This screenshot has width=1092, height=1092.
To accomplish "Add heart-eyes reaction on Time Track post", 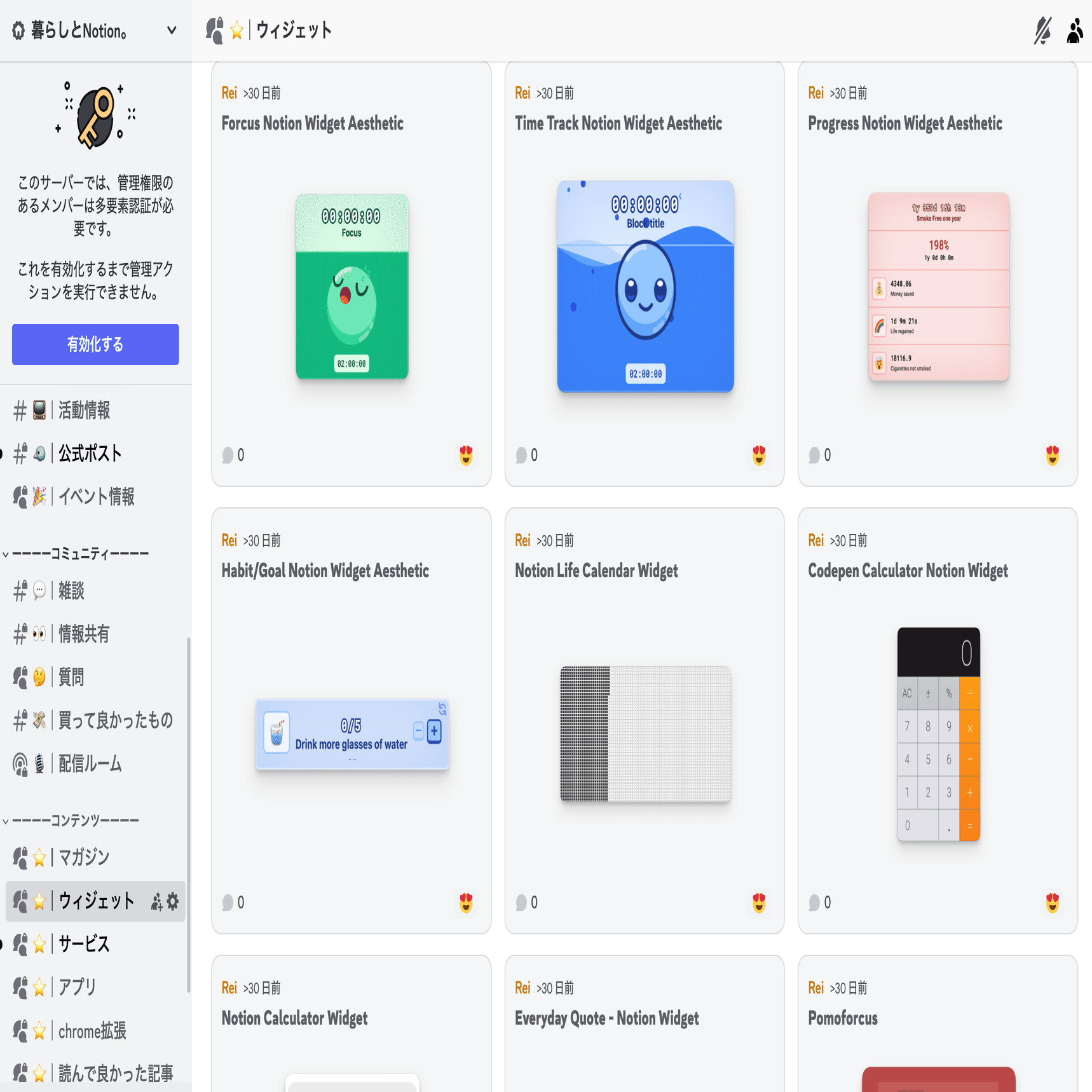I will [x=759, y=455].
